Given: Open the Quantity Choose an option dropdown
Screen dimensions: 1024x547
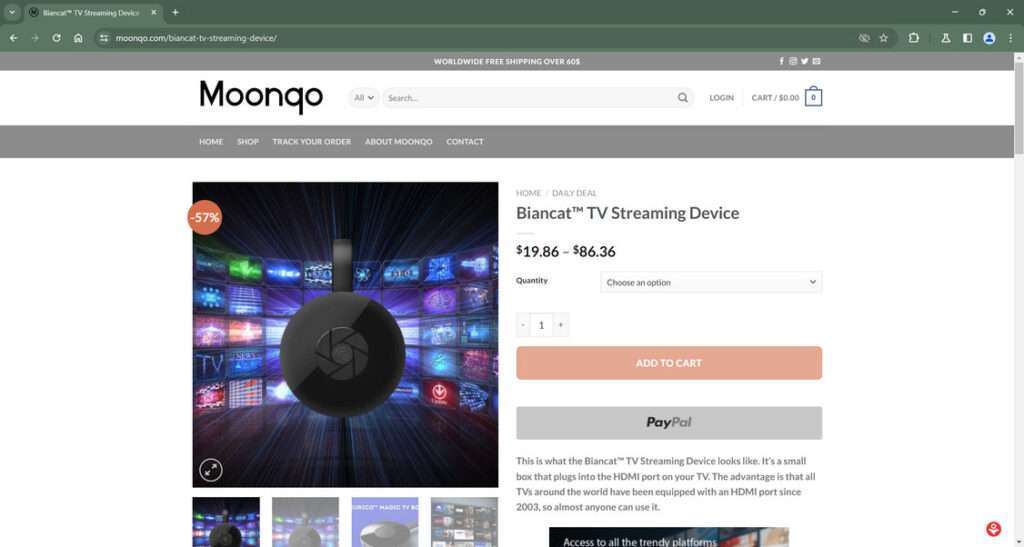Looking at the screenshot, I should pos(711,283).
